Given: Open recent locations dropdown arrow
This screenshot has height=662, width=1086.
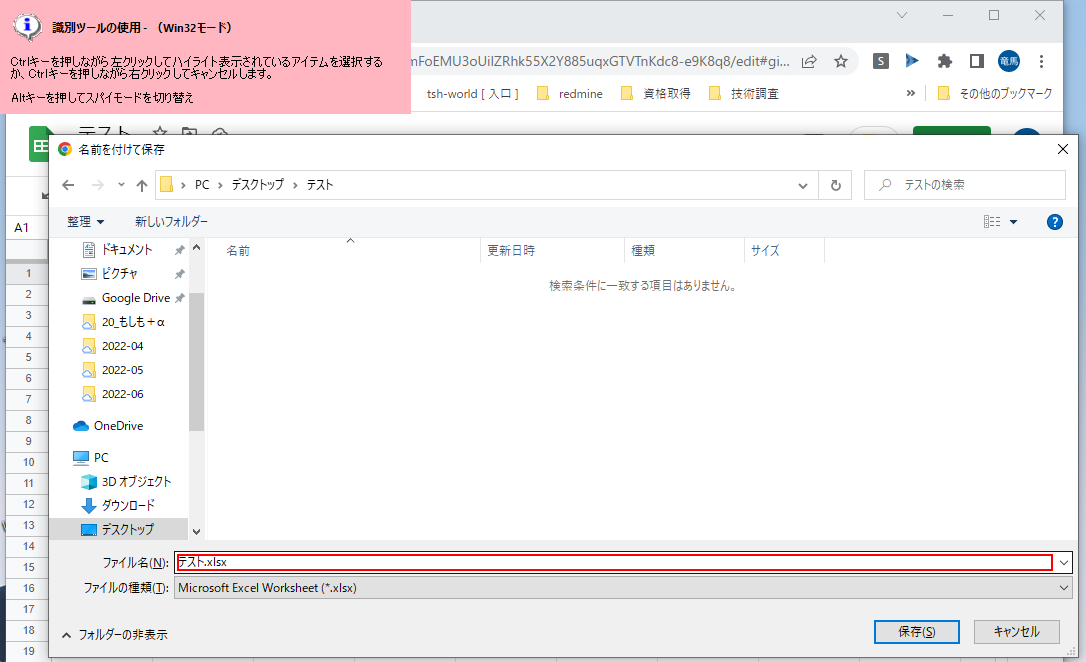Looking at the screenshot, I should click(121, 185).
